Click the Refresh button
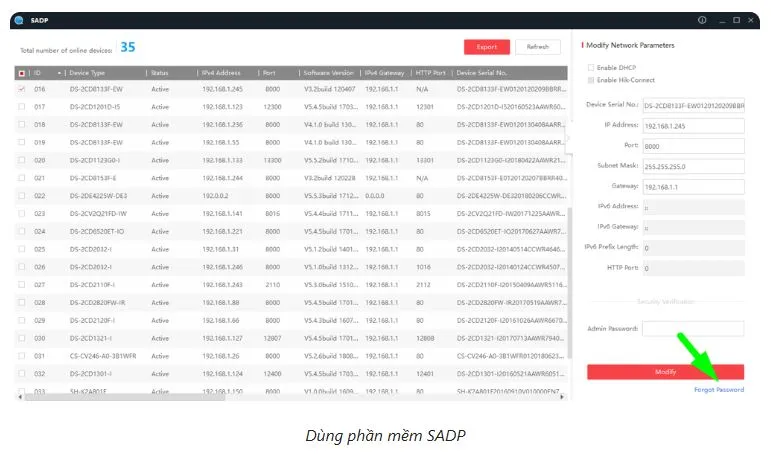 coord(537,47)
